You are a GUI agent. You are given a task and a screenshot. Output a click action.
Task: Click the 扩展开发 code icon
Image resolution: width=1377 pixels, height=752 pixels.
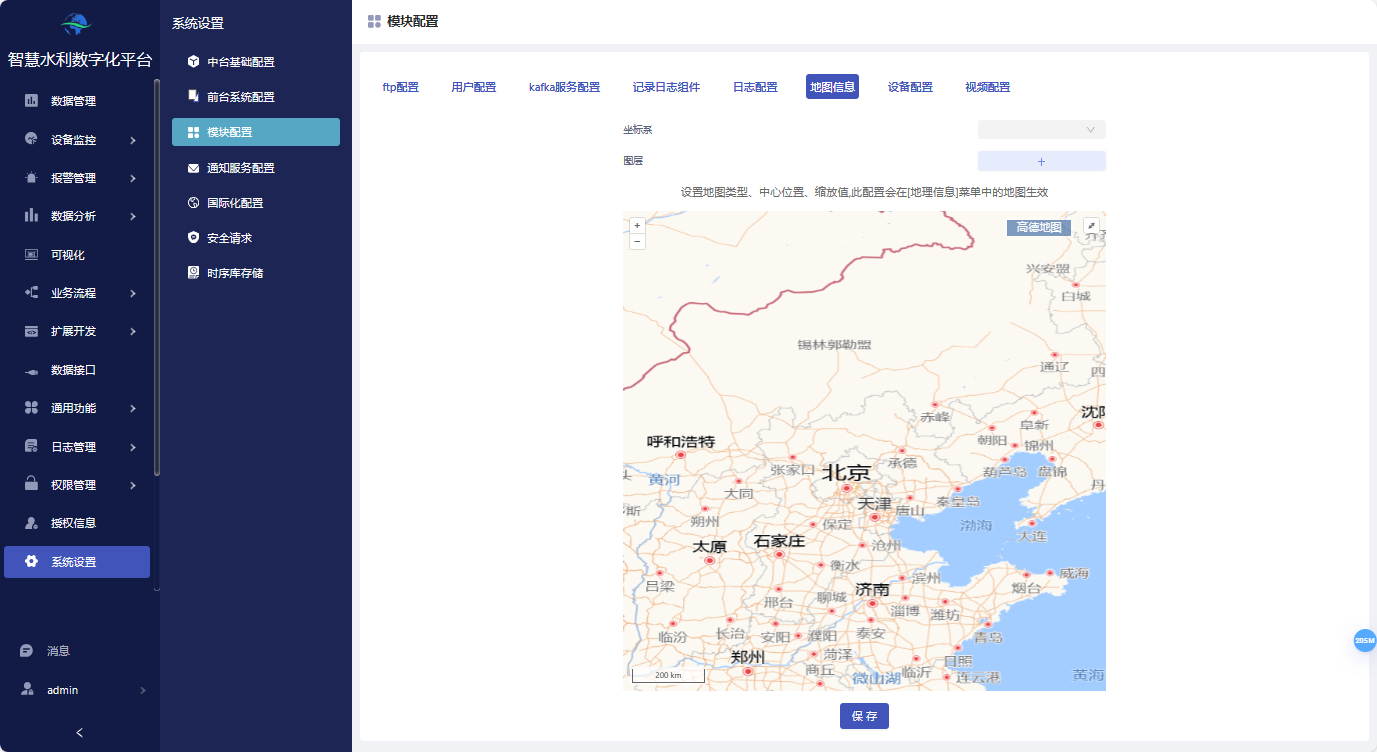coord(31,331)
